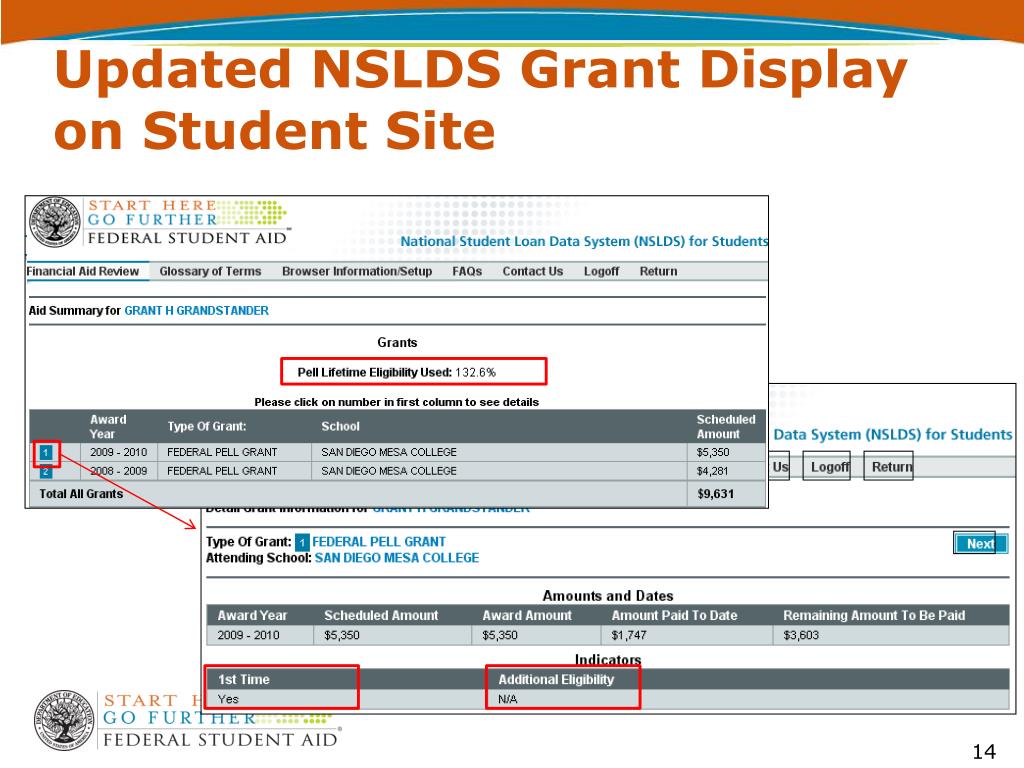Click the National Student Loan Data System heading

click(584, 241)
